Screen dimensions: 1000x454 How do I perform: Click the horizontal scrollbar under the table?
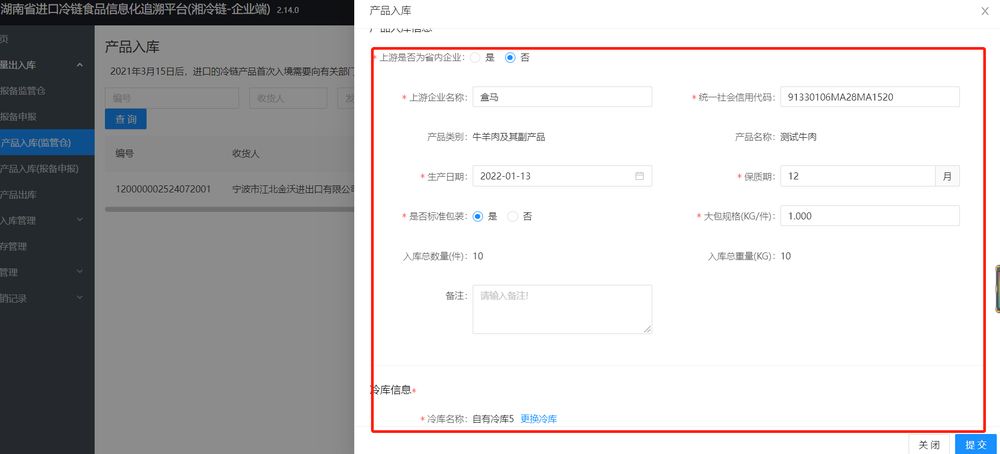229,209
